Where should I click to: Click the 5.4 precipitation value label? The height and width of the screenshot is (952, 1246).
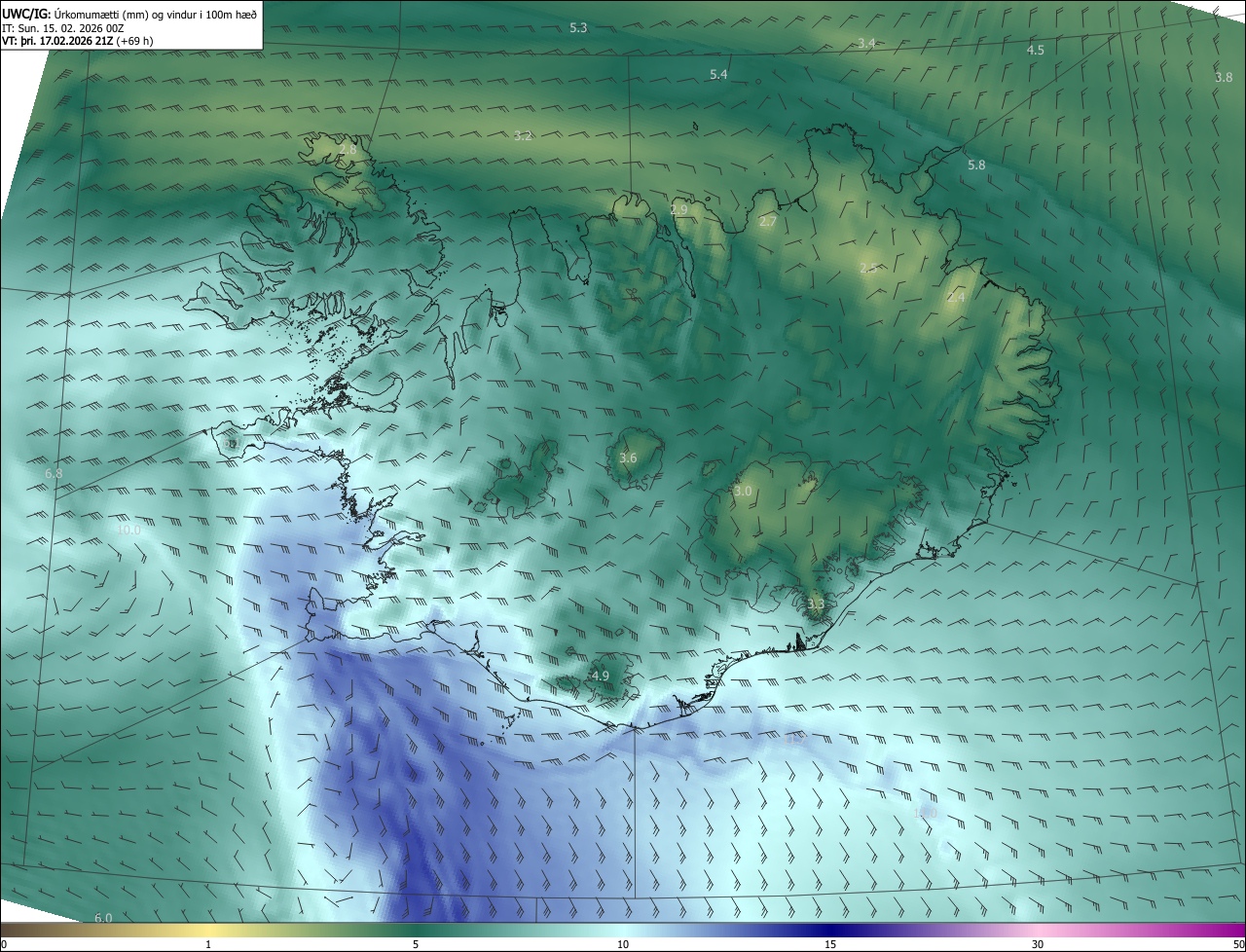click(718, 75)
